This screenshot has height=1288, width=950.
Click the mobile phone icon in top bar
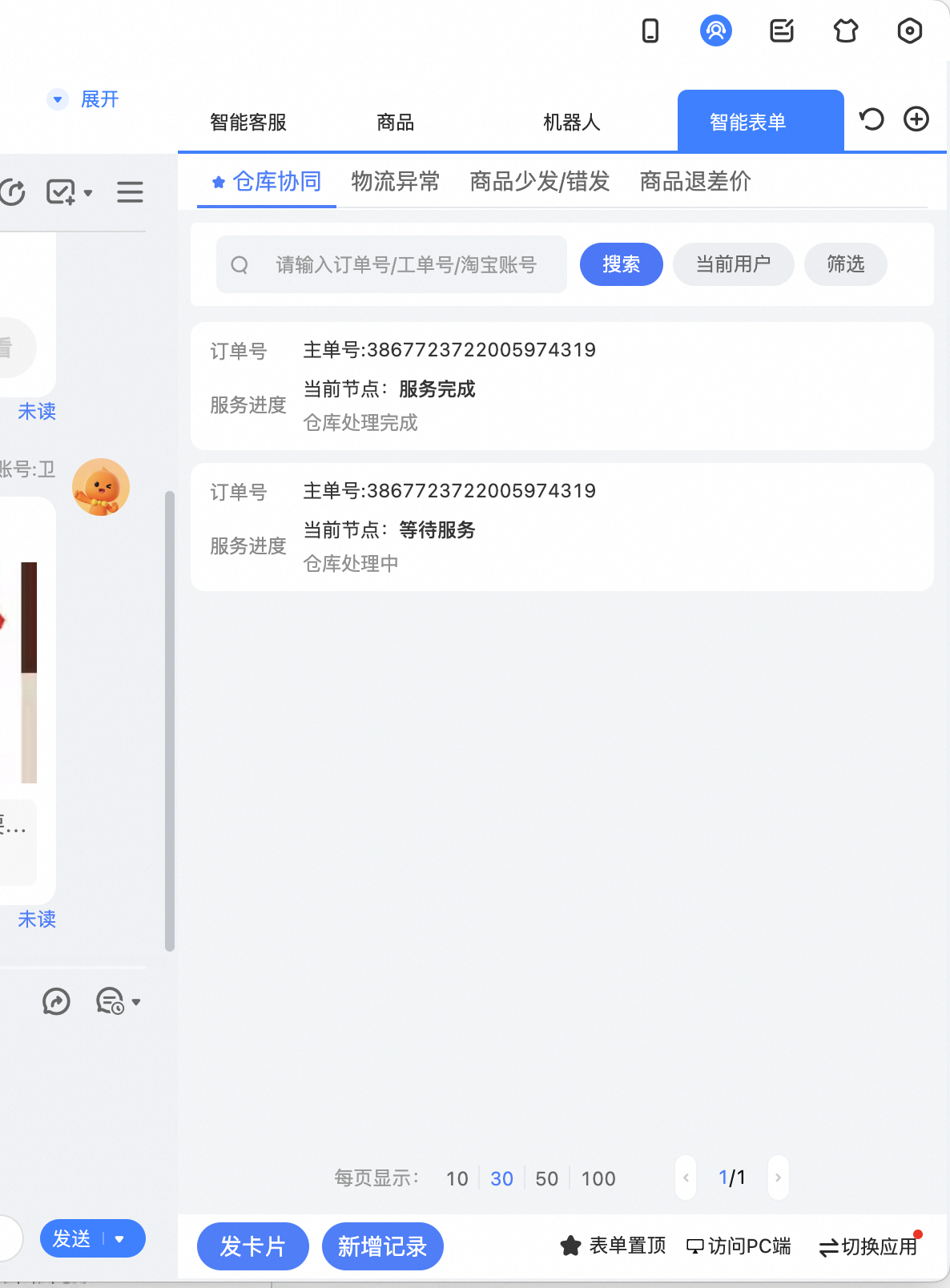coord(650,31)
